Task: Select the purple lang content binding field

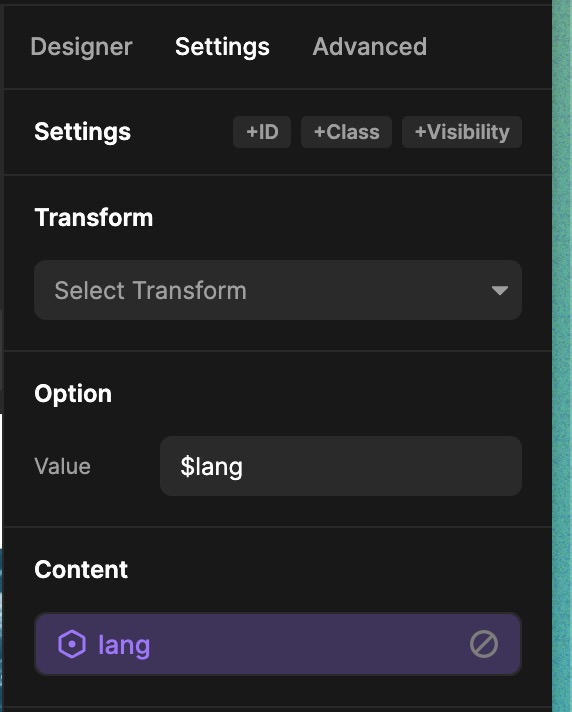Action: (278, 644)
